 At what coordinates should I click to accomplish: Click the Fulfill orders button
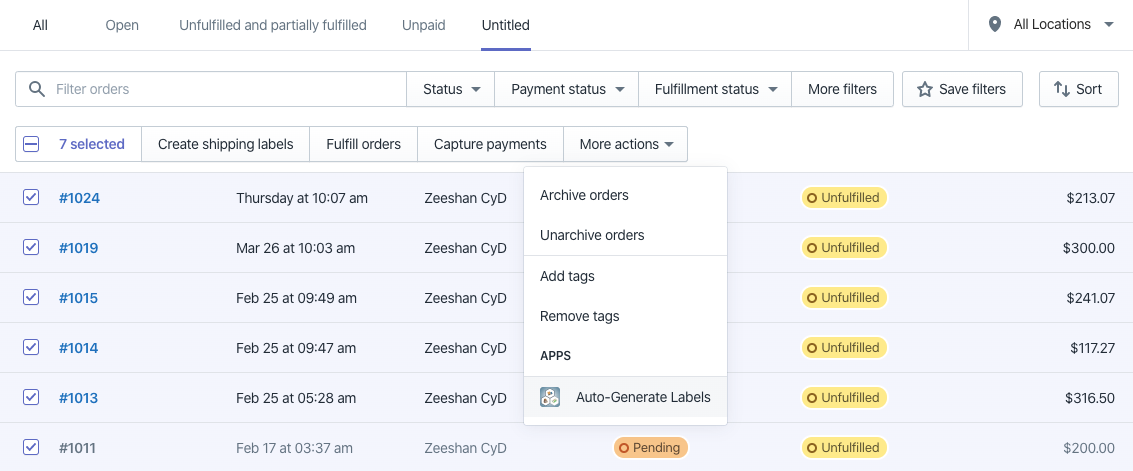coord(363,144)
